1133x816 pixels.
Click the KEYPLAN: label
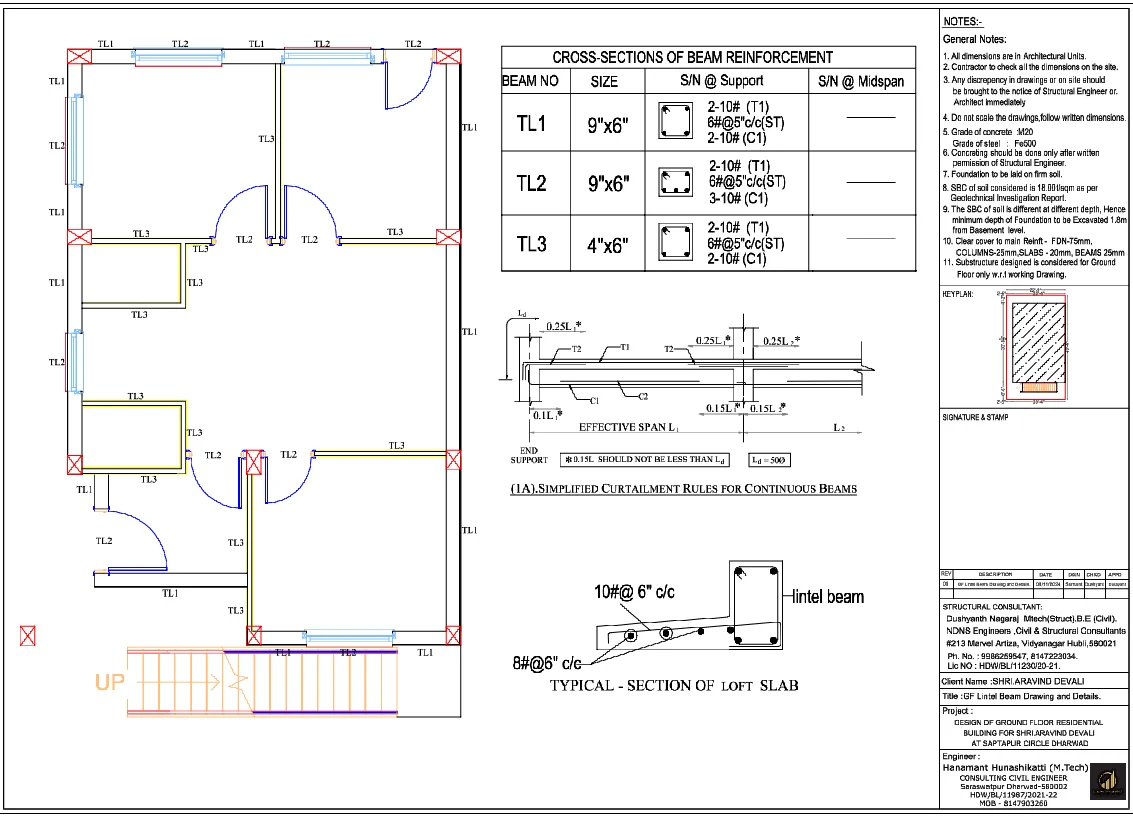point(957,294)
